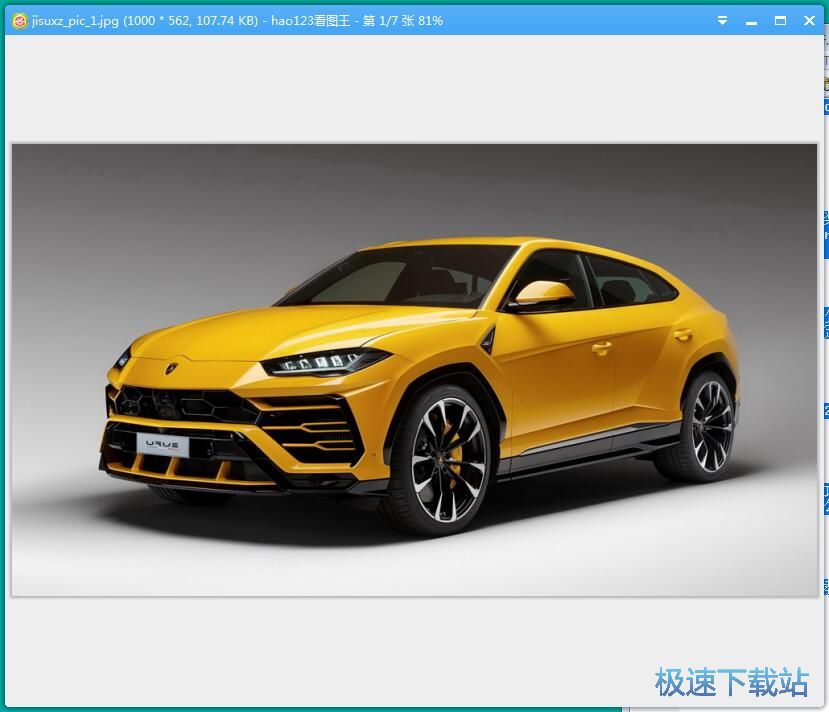Maximize the image viewer window
The height and width of the screenshot is (712, 829).
coord(780,19)
